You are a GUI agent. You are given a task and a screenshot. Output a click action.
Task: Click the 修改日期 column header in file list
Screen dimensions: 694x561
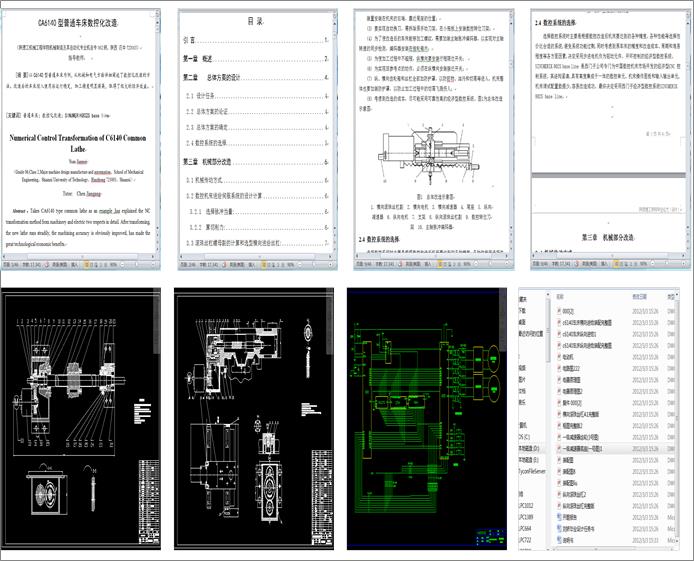[640, 297]
